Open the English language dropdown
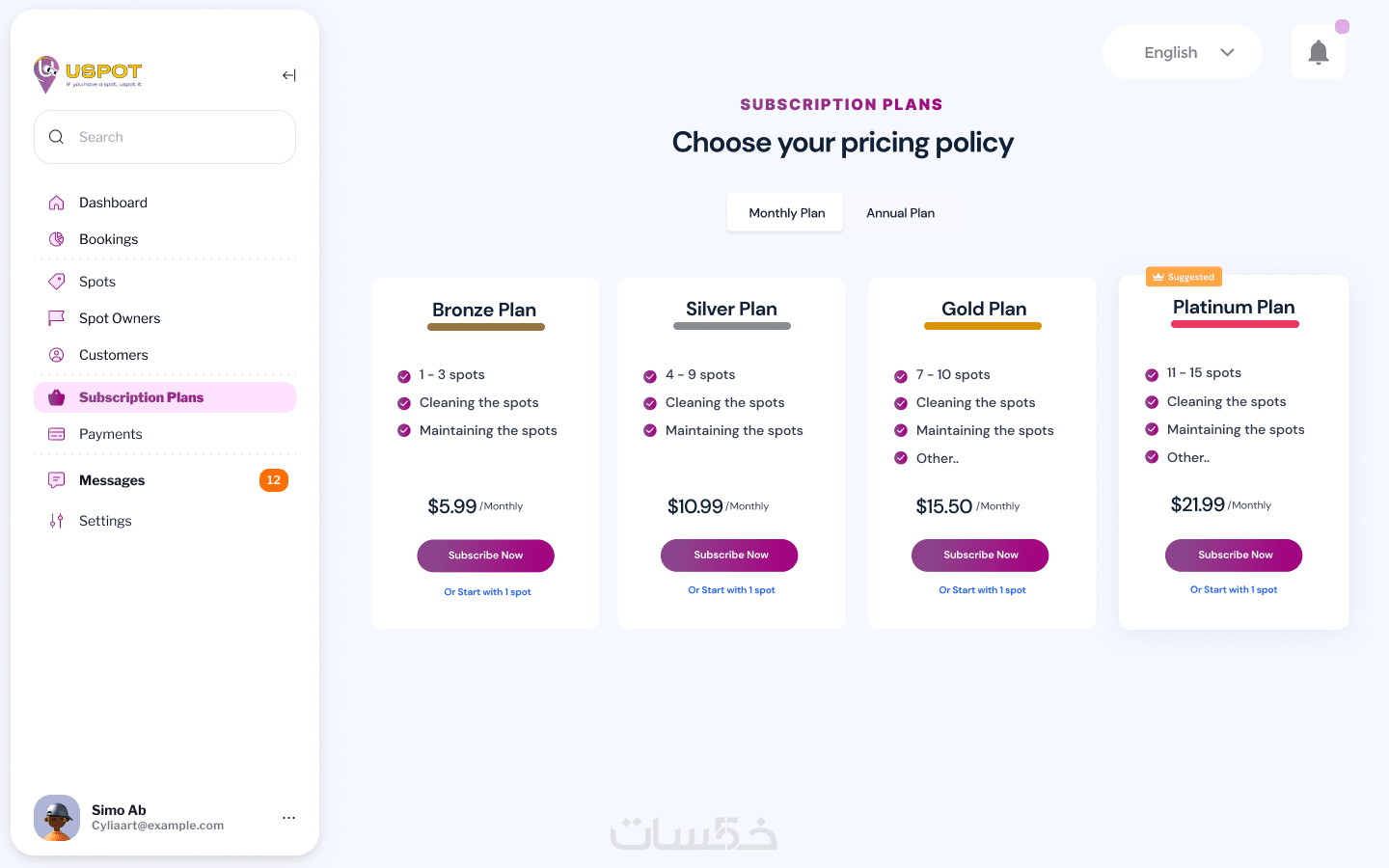Image resolution: width=1389 pixels, height=868 pixels. point(1183,52)
